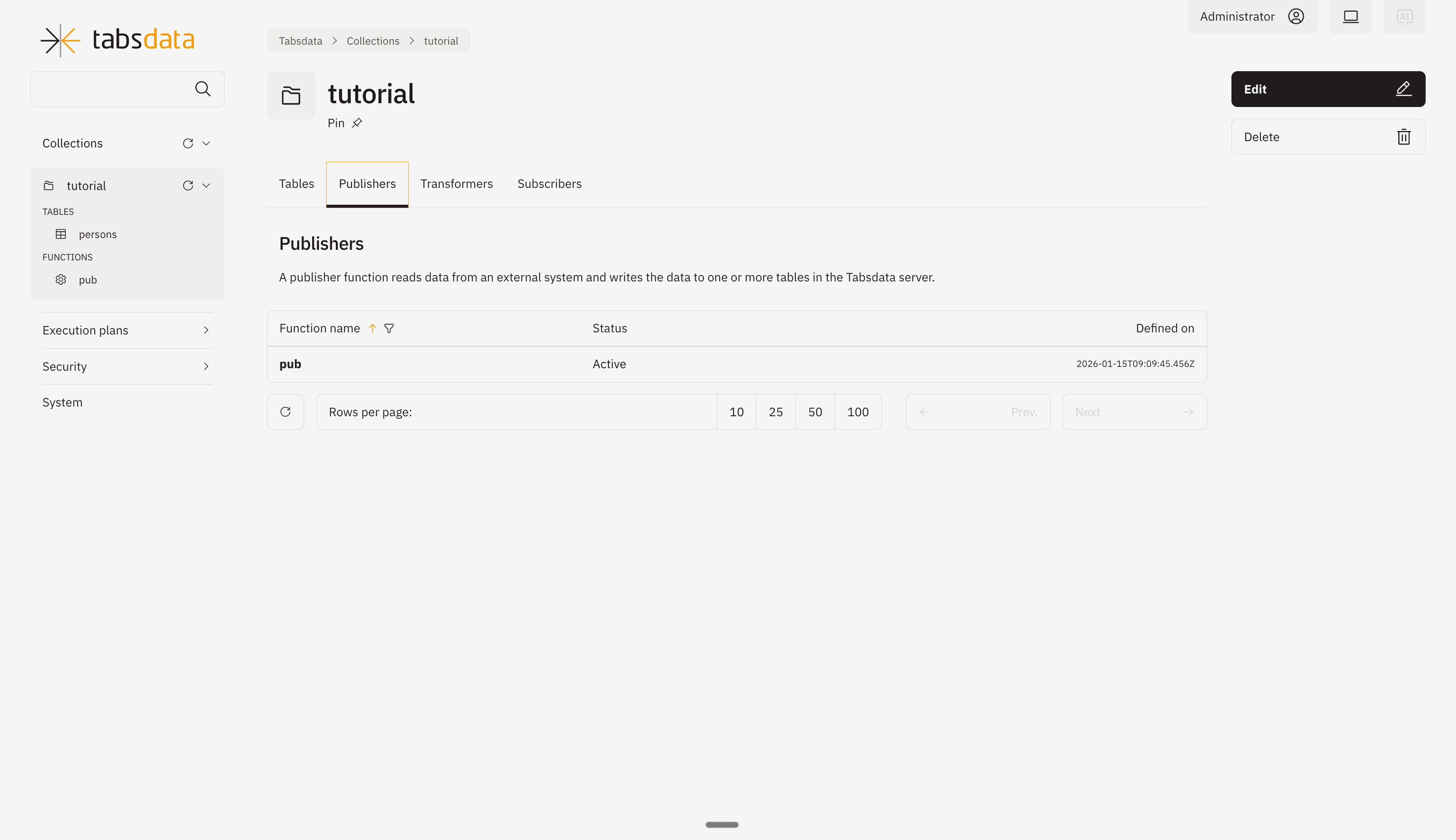Open the Administrator user profile icon
Image resolution: width=1456 pixels, height=840 pixels.
(1295, 16)
